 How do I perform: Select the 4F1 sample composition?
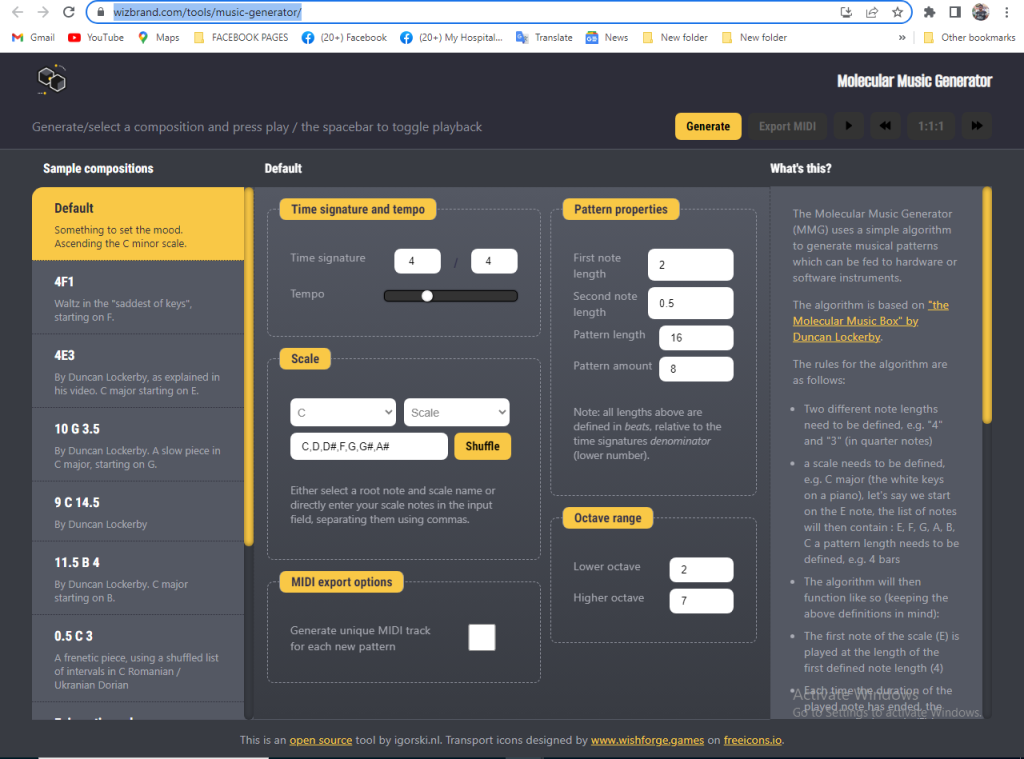(138, 298)
